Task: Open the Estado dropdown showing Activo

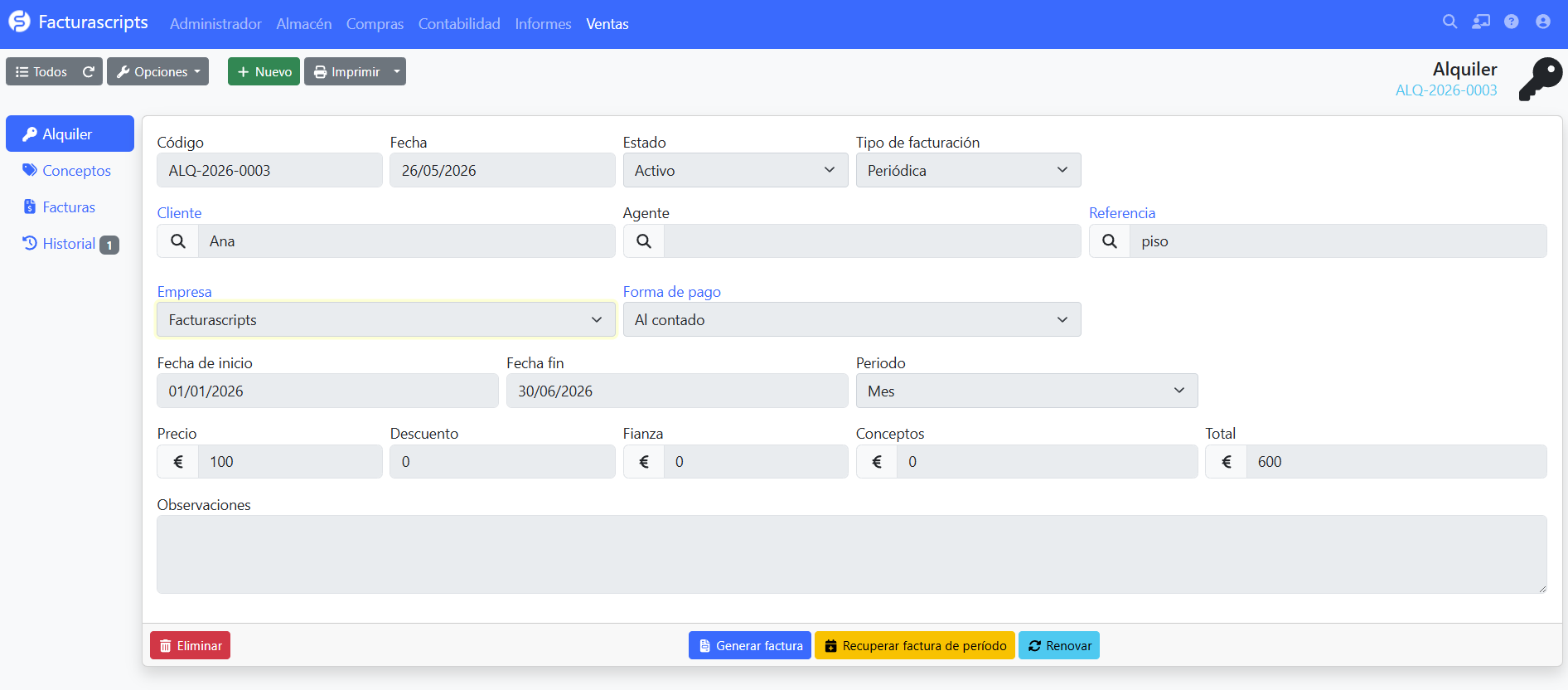Action: [x=736, y=170]
